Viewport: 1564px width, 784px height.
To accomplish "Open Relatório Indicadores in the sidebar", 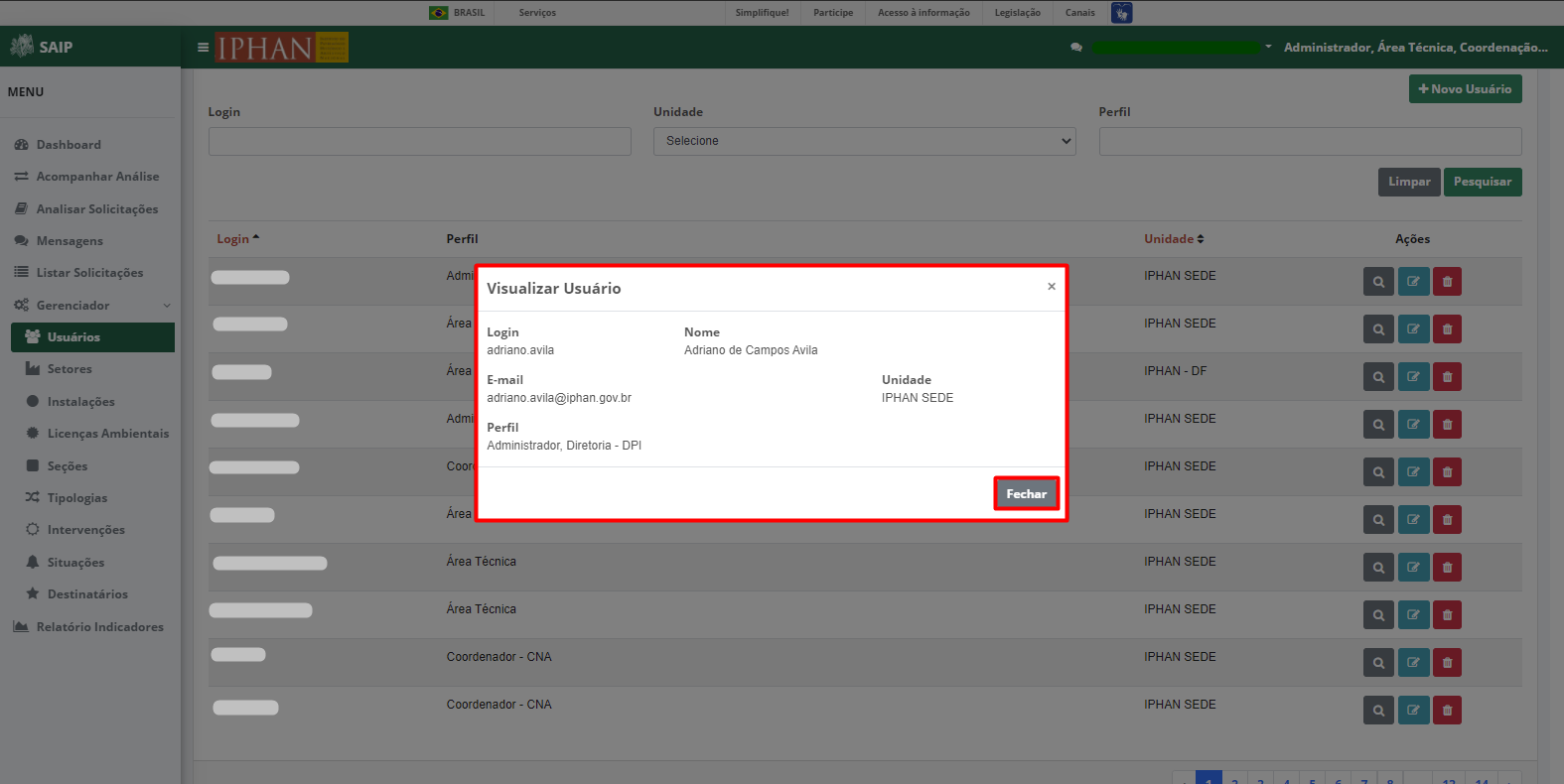I will (x=99, y=627).
